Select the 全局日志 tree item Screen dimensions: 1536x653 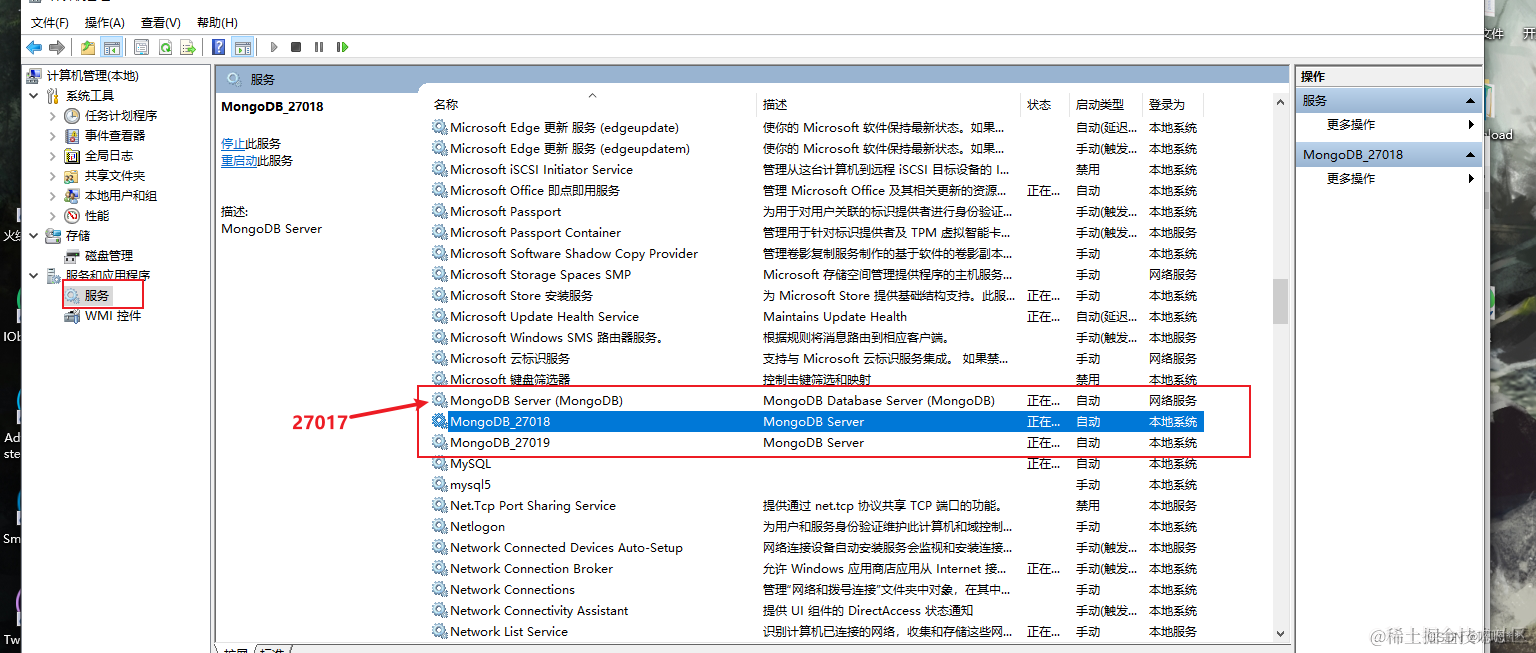click(x=109, y=156)
